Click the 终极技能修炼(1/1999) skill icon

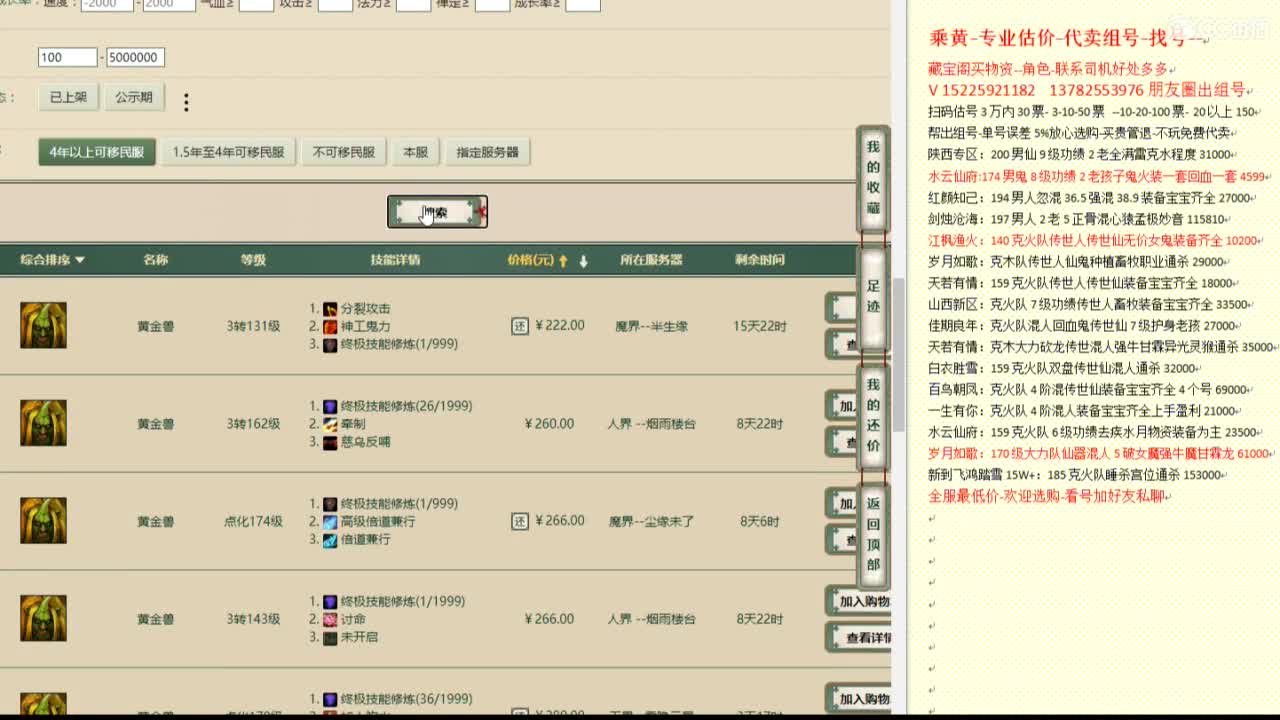(x=330, y=602)
